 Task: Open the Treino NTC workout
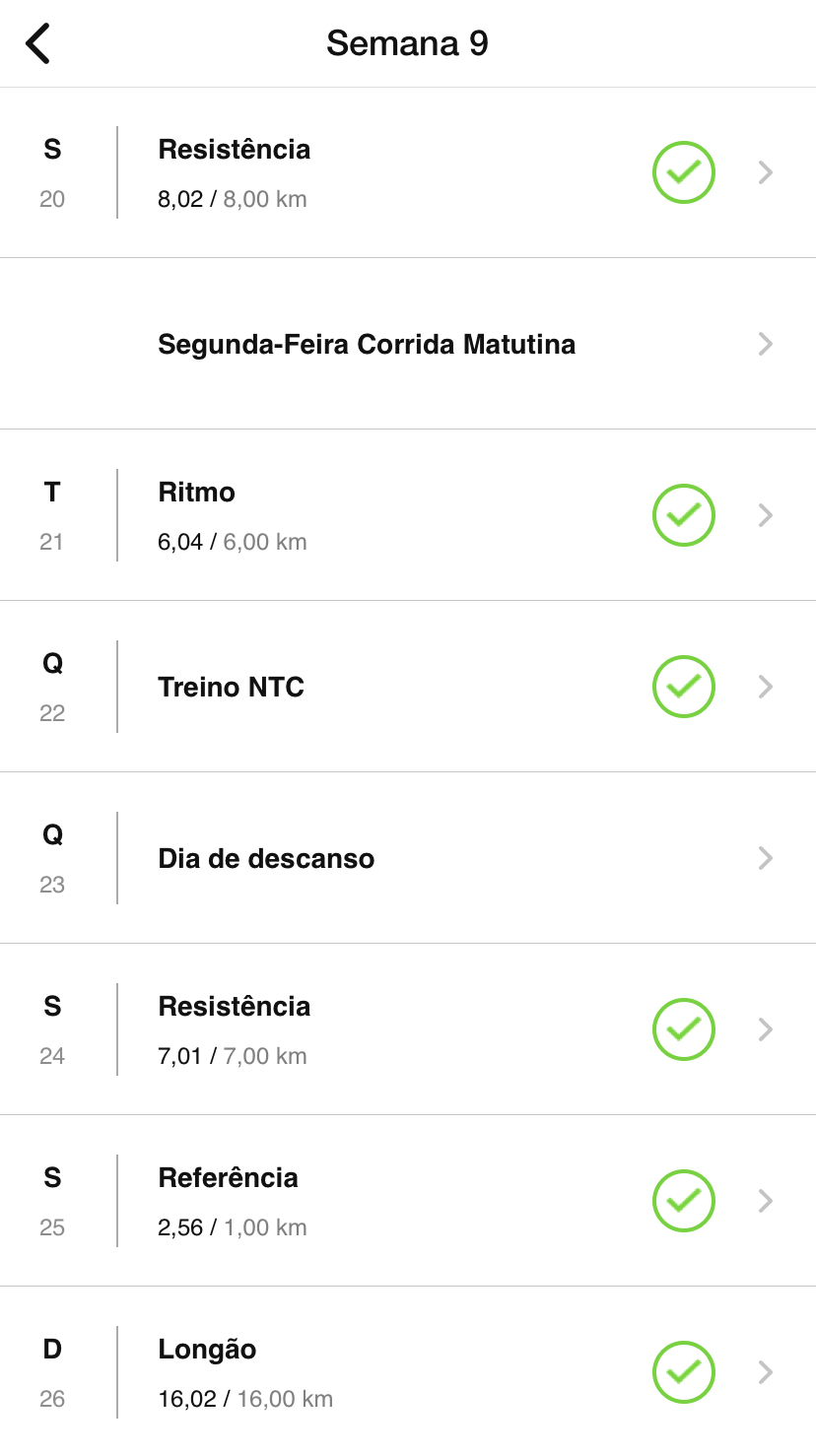click(231, 688)
